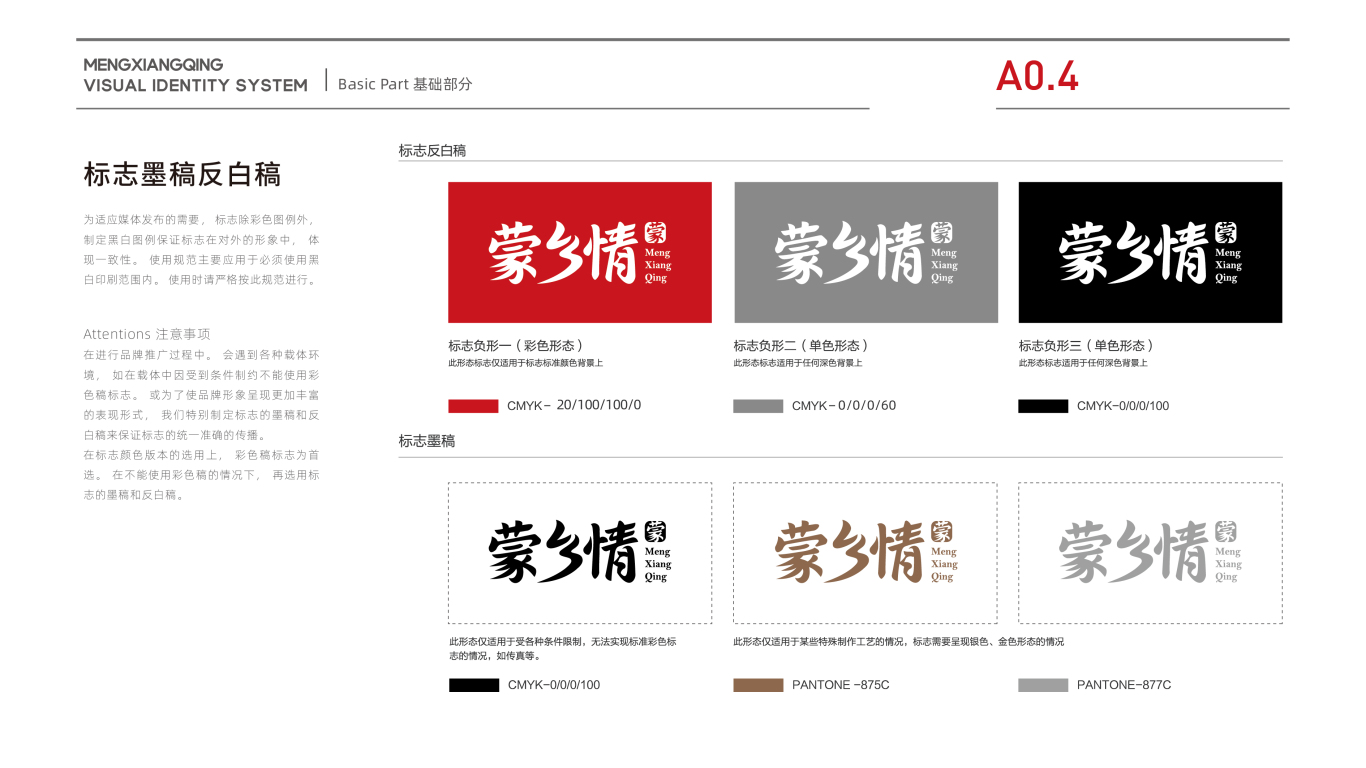Click the note under 标志负形三 caption
The image size is (1366, 768).
coord(1083,363)
